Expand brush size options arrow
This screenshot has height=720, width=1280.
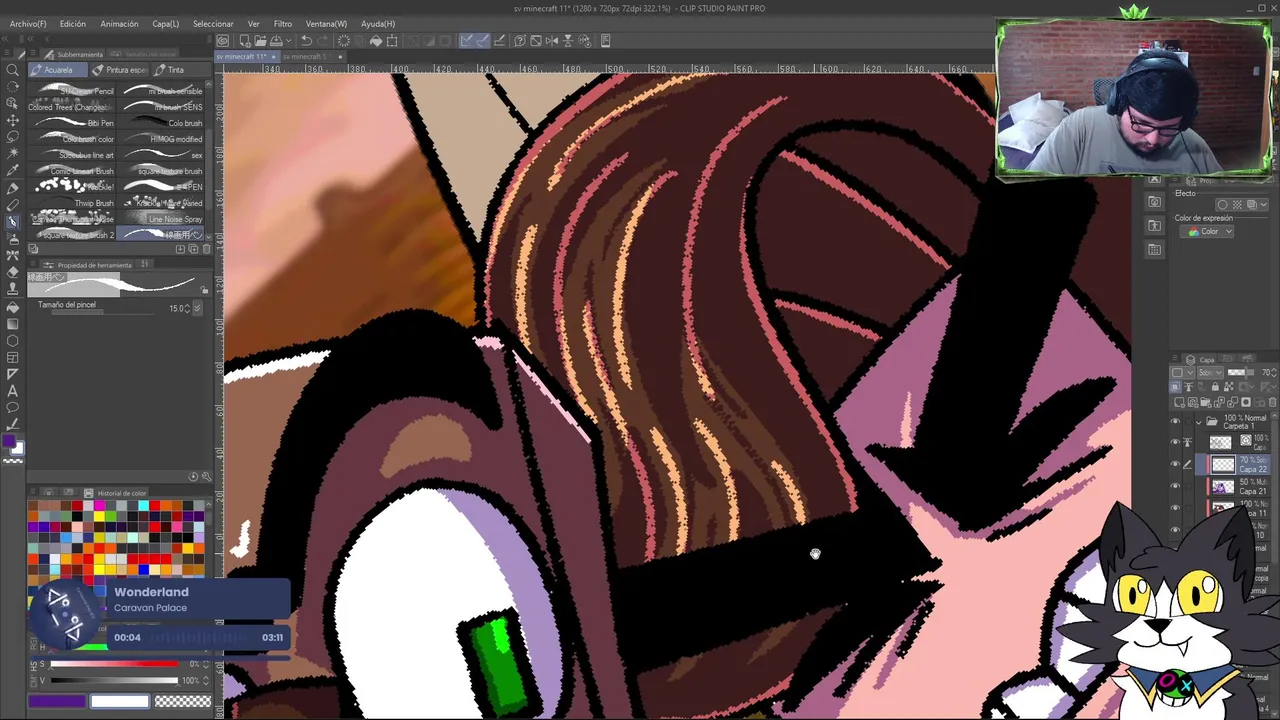click(x=198, y=308)
